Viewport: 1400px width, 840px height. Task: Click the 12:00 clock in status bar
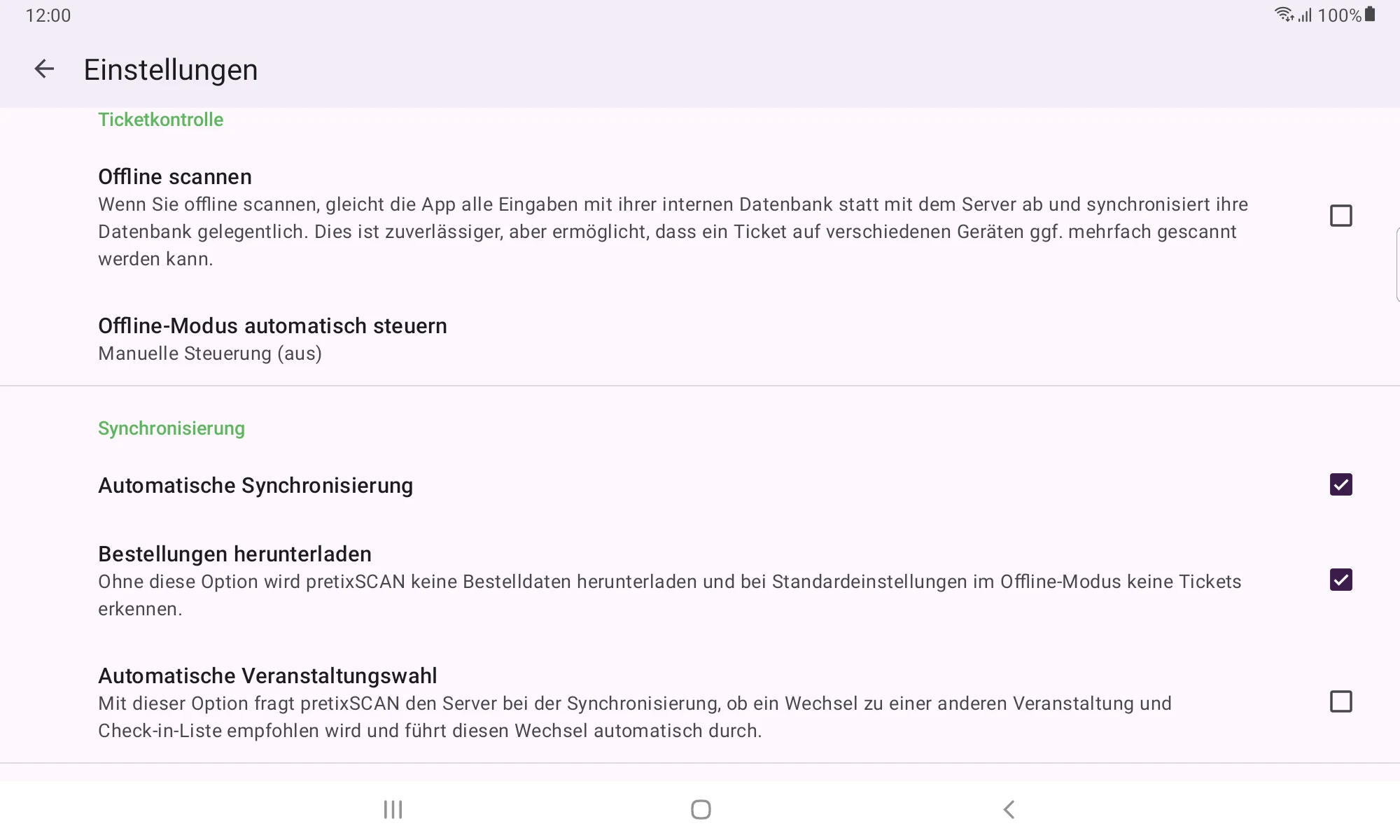tap(48, 15)
